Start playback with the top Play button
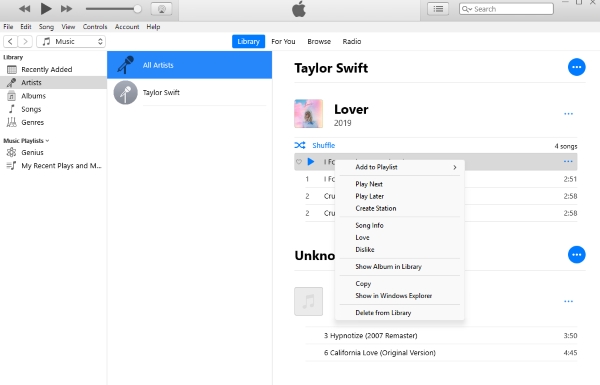 [x=46, y=8]
